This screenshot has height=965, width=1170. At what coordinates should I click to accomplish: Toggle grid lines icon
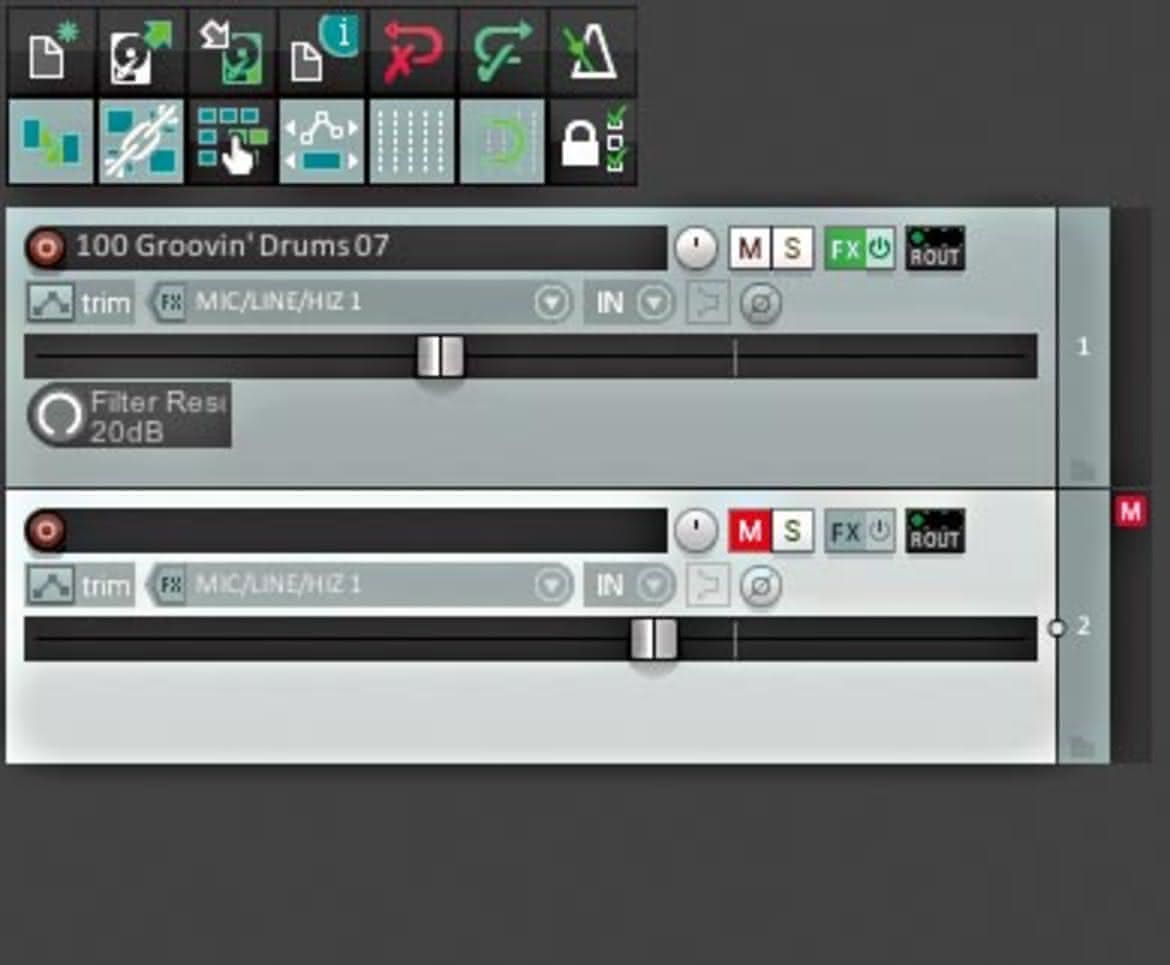tap(412, 142)
